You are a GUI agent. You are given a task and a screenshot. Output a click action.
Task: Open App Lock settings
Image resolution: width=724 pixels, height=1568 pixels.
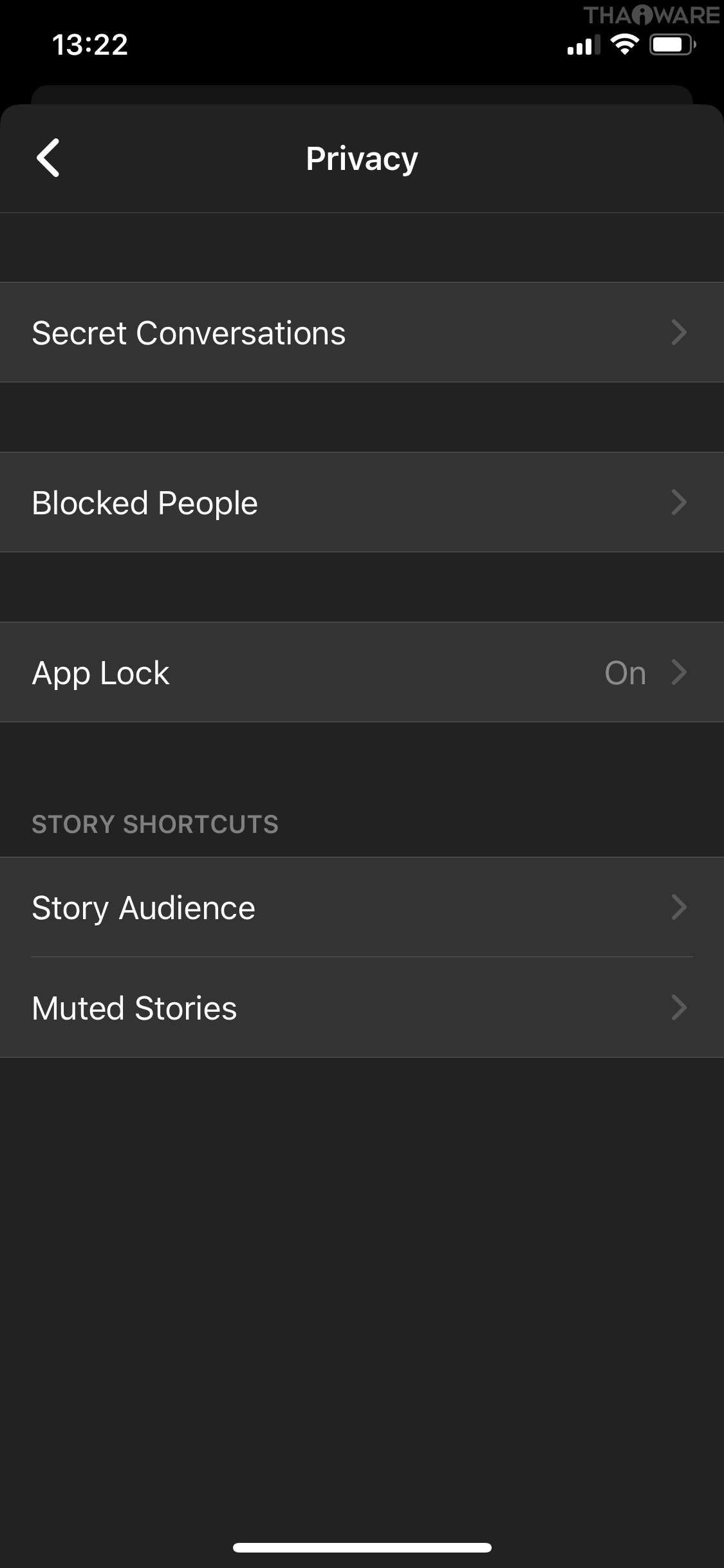pyautogui.click(x=101, y=673)
